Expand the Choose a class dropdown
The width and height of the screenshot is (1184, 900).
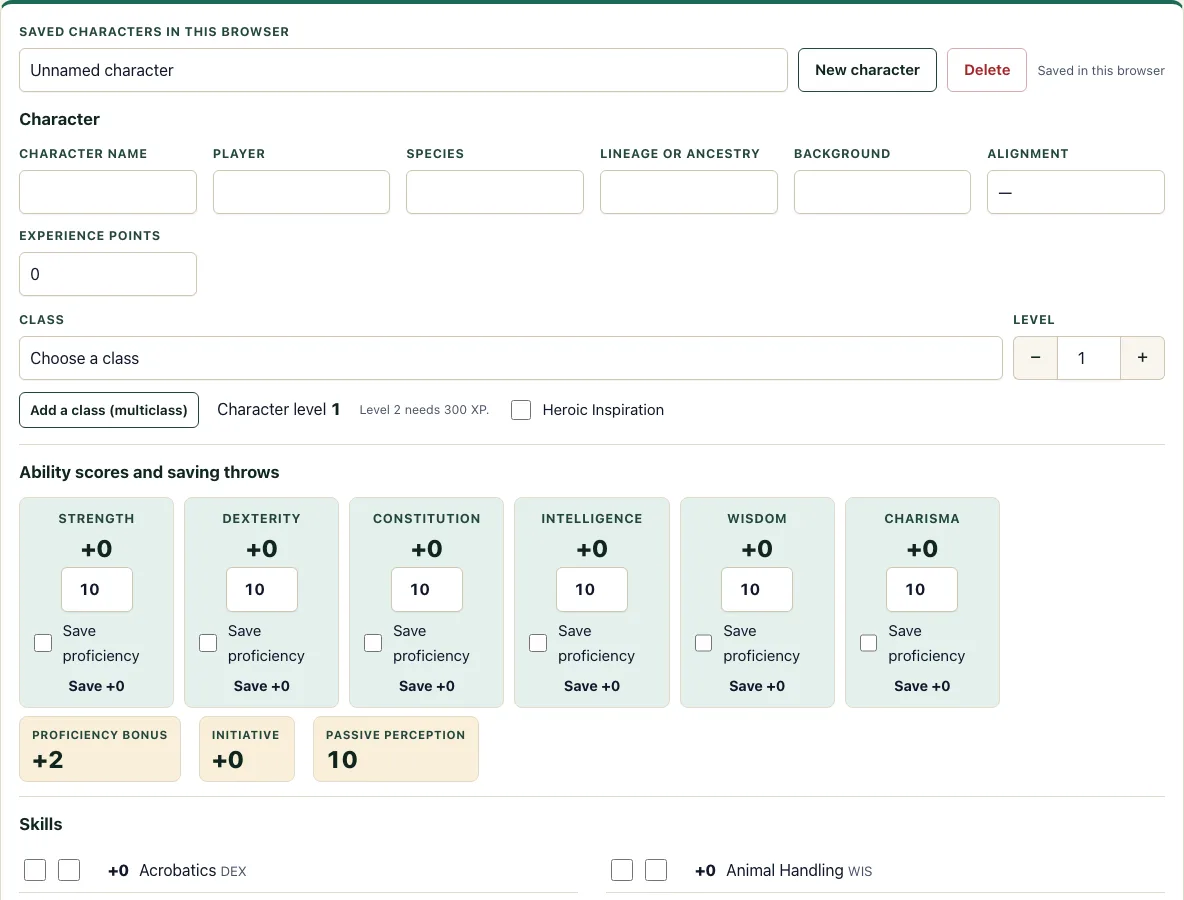click(510, 358)
